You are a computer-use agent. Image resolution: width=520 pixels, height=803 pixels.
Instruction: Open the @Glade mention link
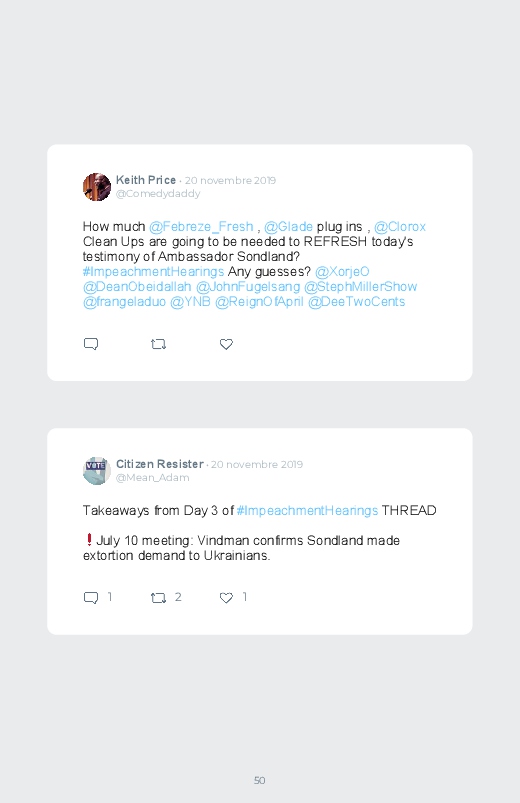click(288, 226)
